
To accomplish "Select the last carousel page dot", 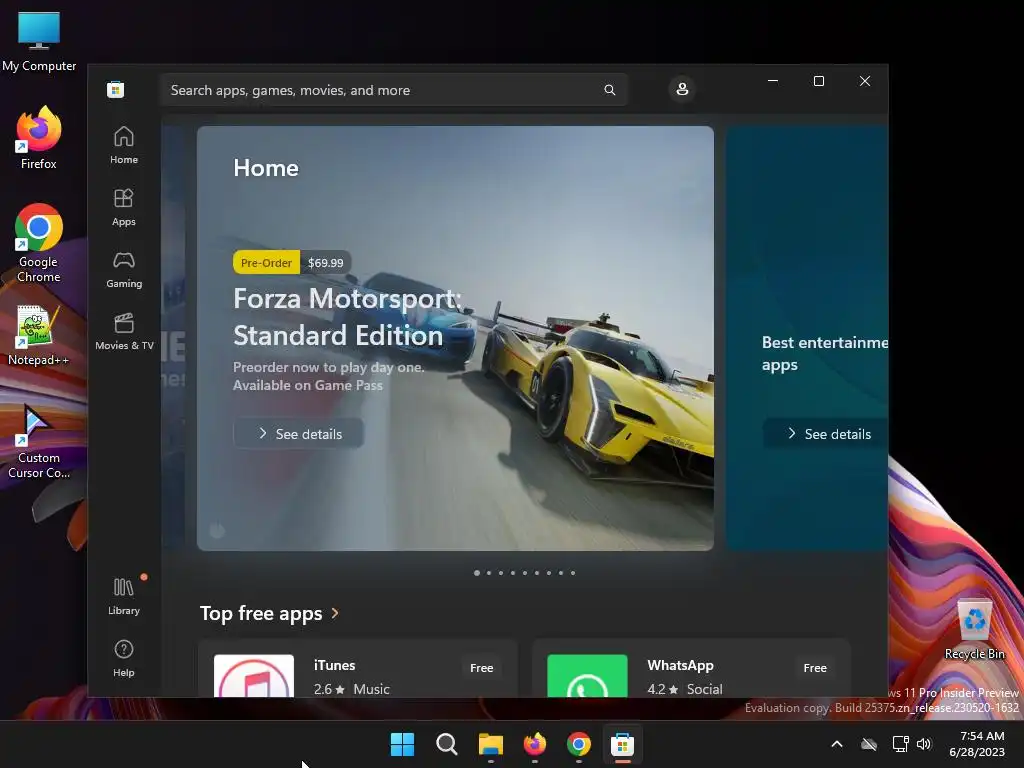I will [x=573, y=573].
